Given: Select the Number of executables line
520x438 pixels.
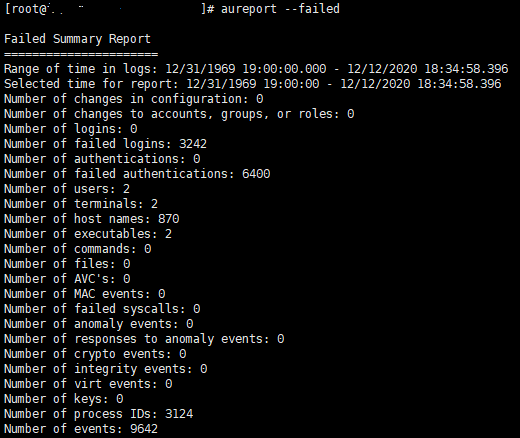Looking at the screenshot, I should (88, 234).
